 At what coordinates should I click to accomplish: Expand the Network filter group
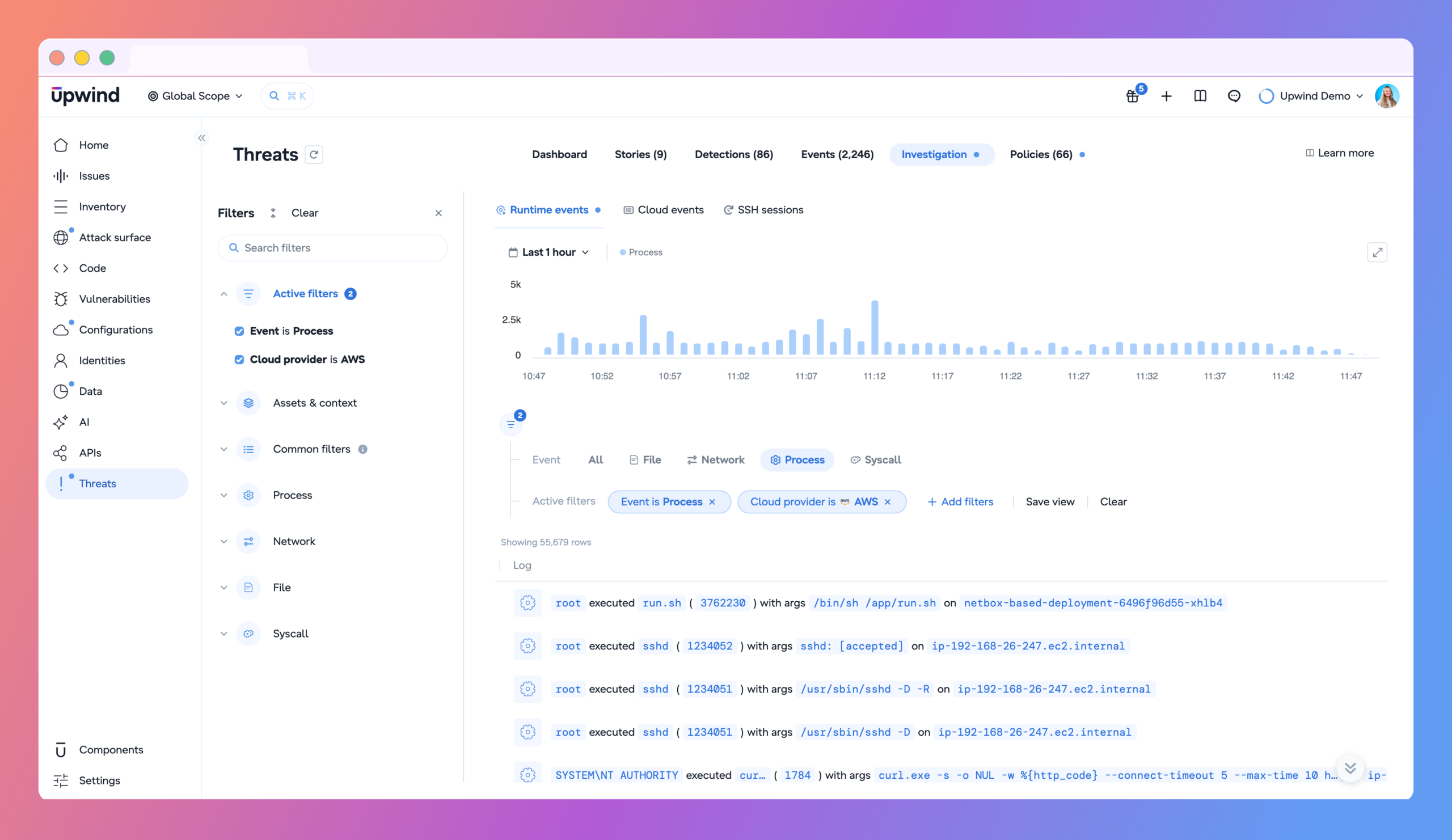point(223,542)
